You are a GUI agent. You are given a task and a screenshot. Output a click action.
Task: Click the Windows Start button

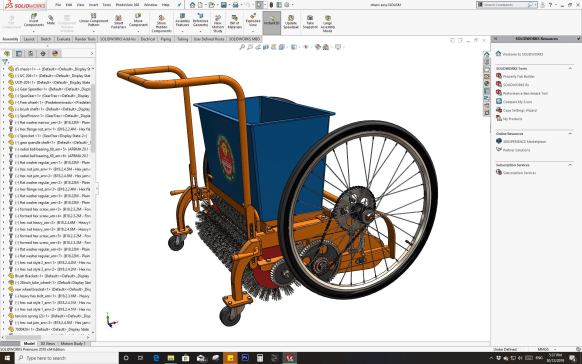[7, 358]
